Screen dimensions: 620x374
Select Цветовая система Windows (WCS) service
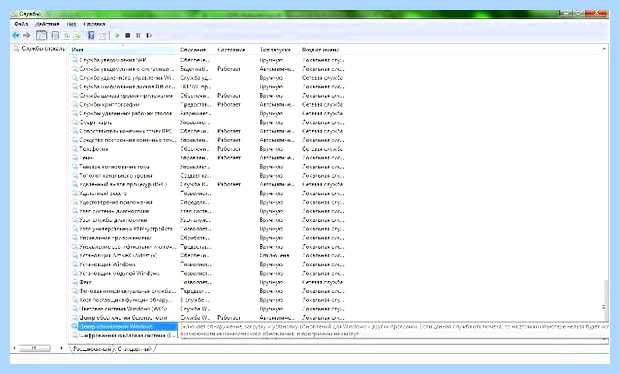tap(123, 309)
